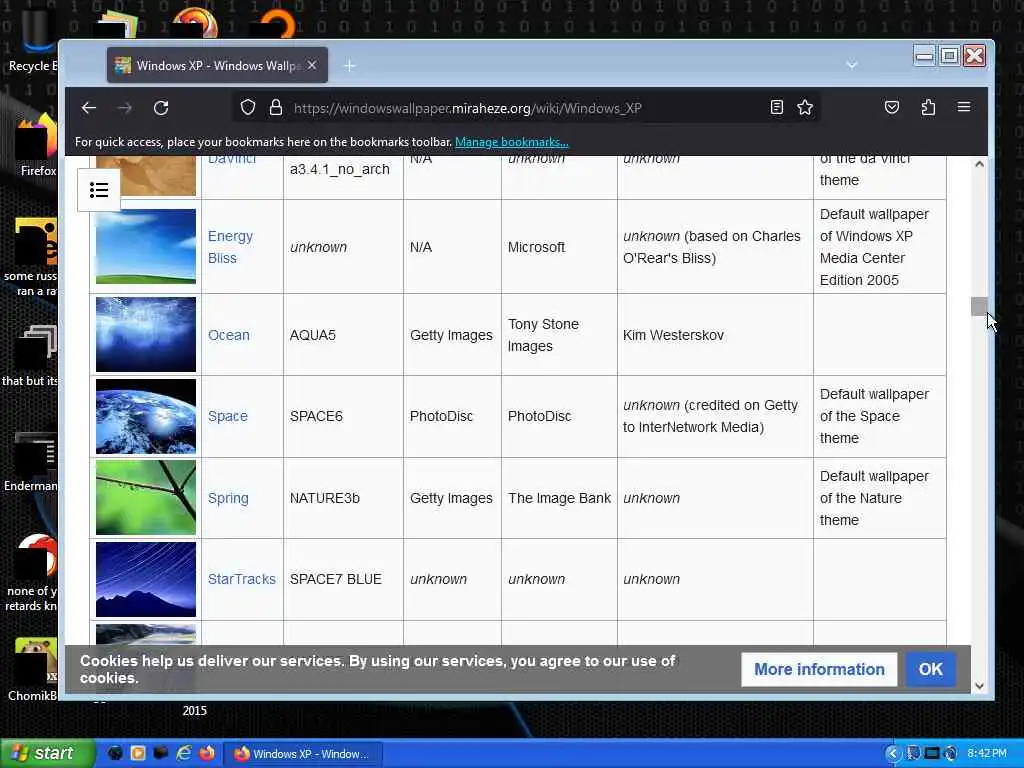Open the extensions puzzle icon

(928, 107)
